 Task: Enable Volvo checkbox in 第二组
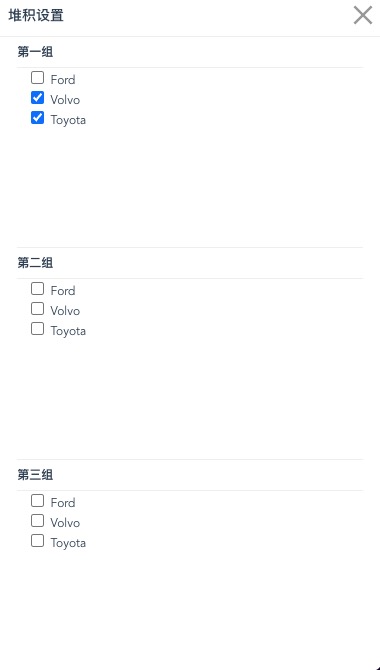(x=38, y=309)
